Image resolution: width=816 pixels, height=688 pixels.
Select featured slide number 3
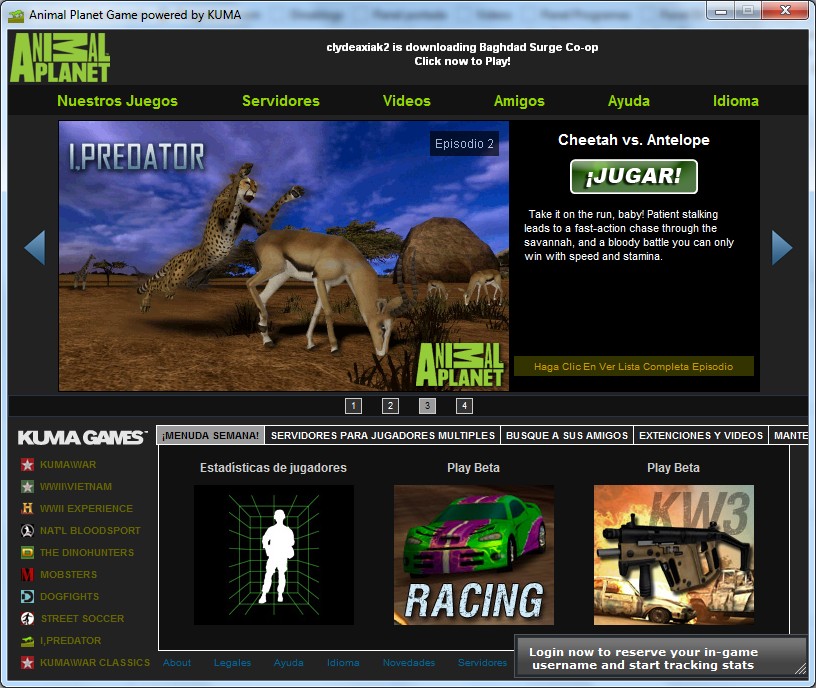[x=427, y=405]
